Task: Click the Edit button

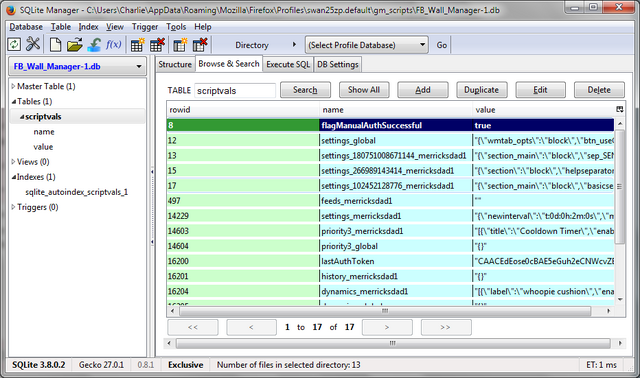Action: pos(540,90)
